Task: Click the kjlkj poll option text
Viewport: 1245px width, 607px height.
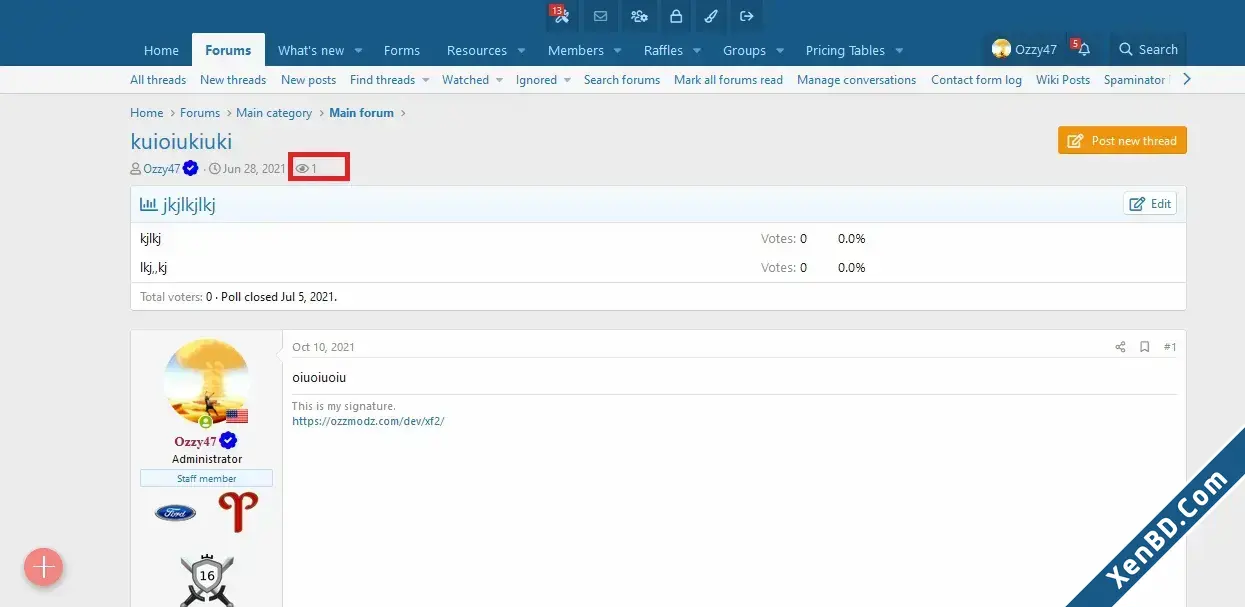Action: click(x=151, y=239)
